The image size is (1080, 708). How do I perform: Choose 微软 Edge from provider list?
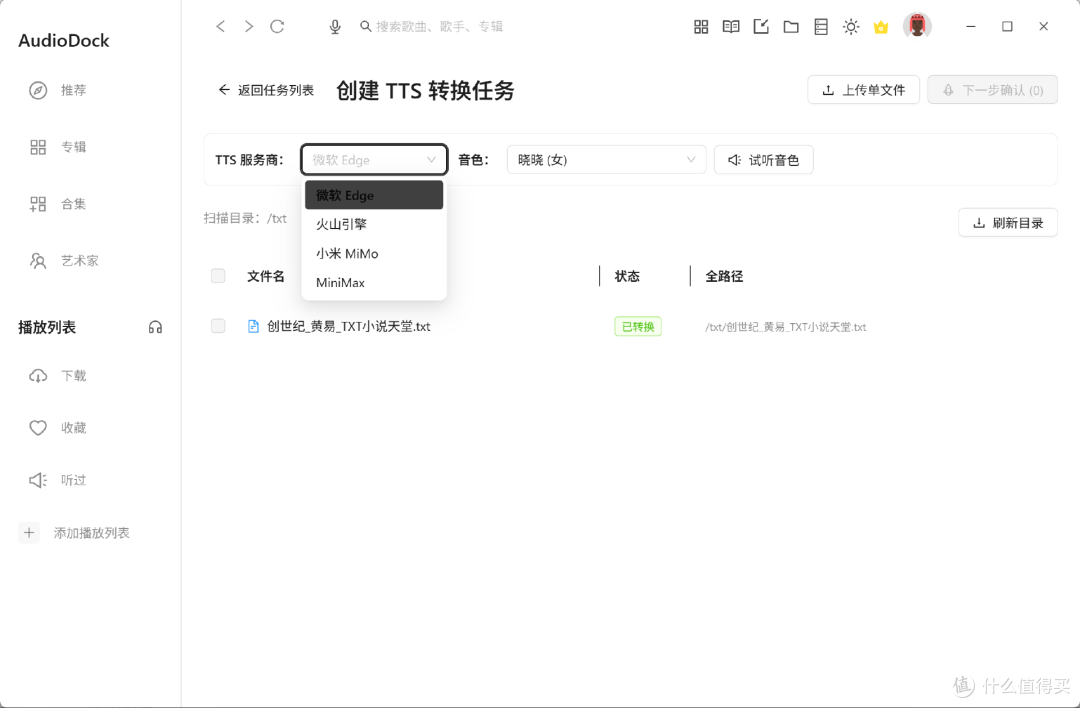click(x=374, y=195)
